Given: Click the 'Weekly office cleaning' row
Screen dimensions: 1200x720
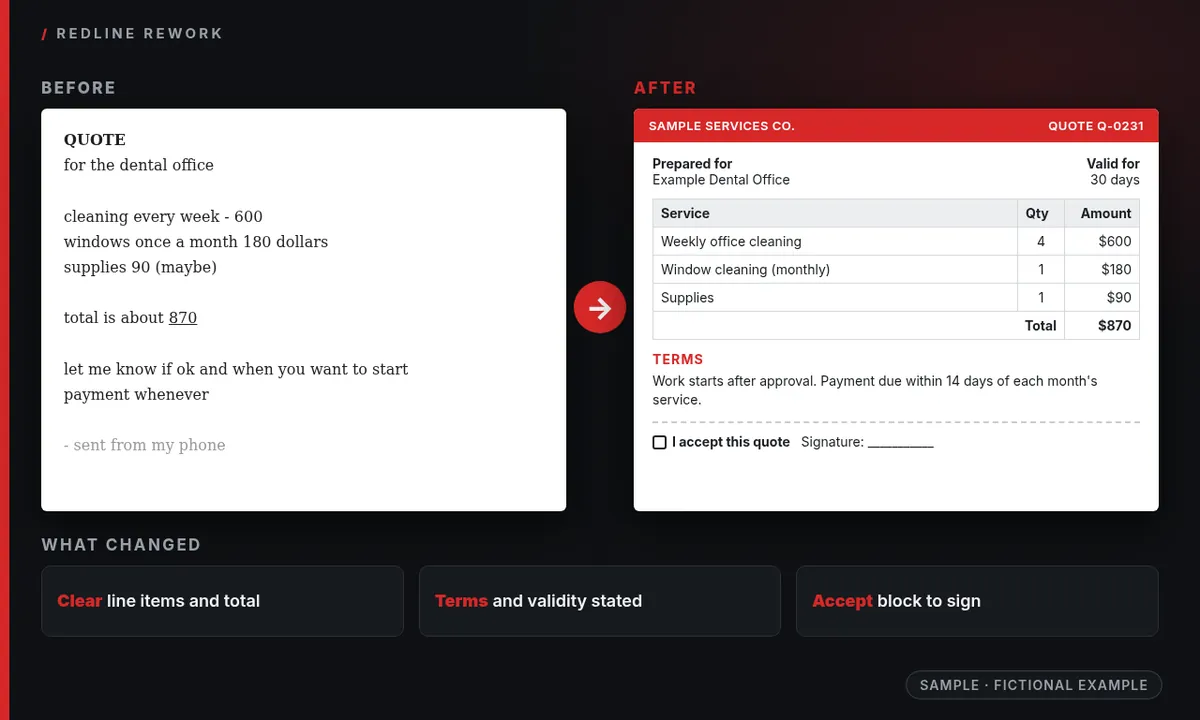Looking at the screenshot, I should (896, 241).
